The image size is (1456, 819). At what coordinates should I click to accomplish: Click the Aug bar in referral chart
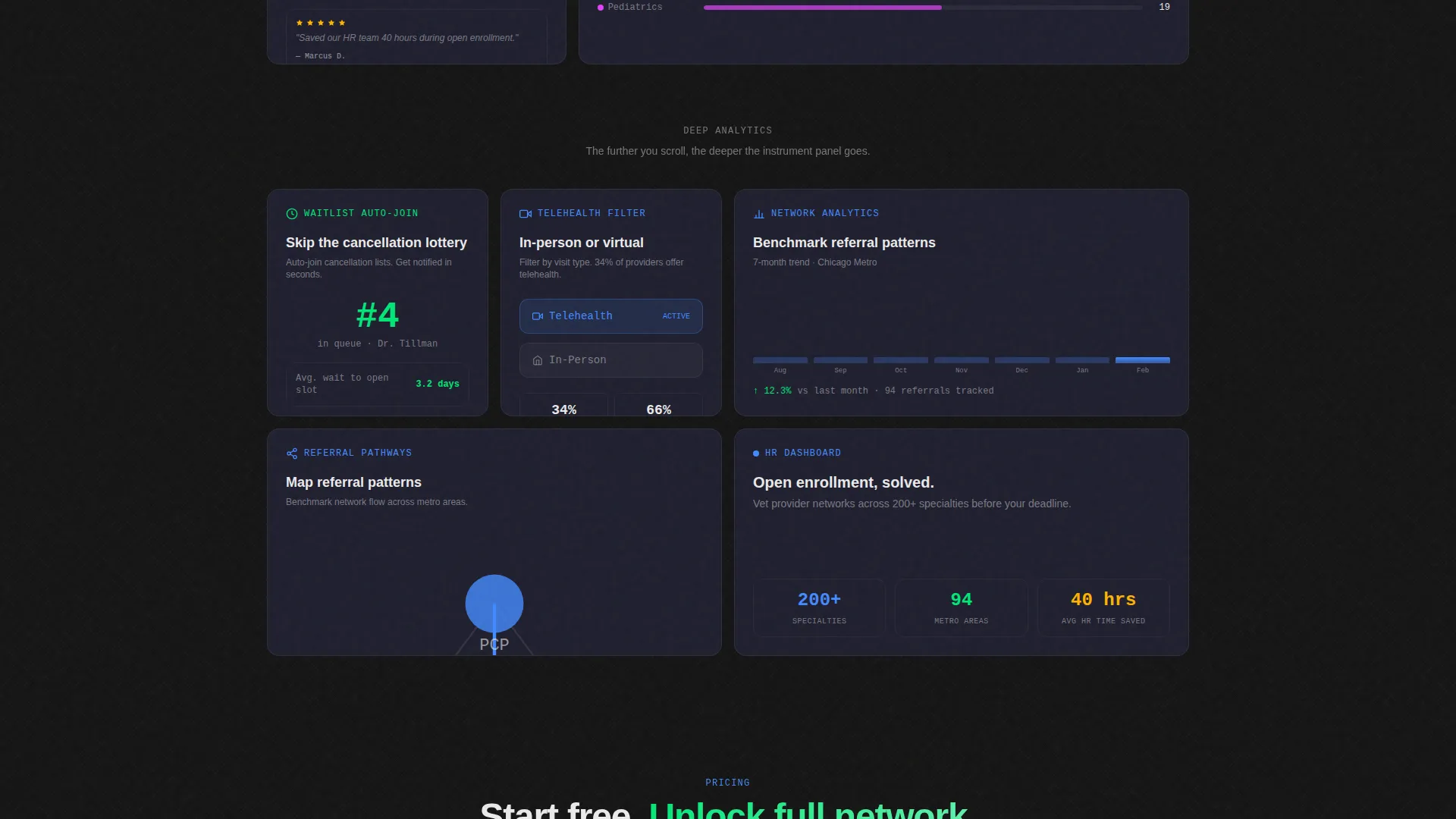click(780, 360)
